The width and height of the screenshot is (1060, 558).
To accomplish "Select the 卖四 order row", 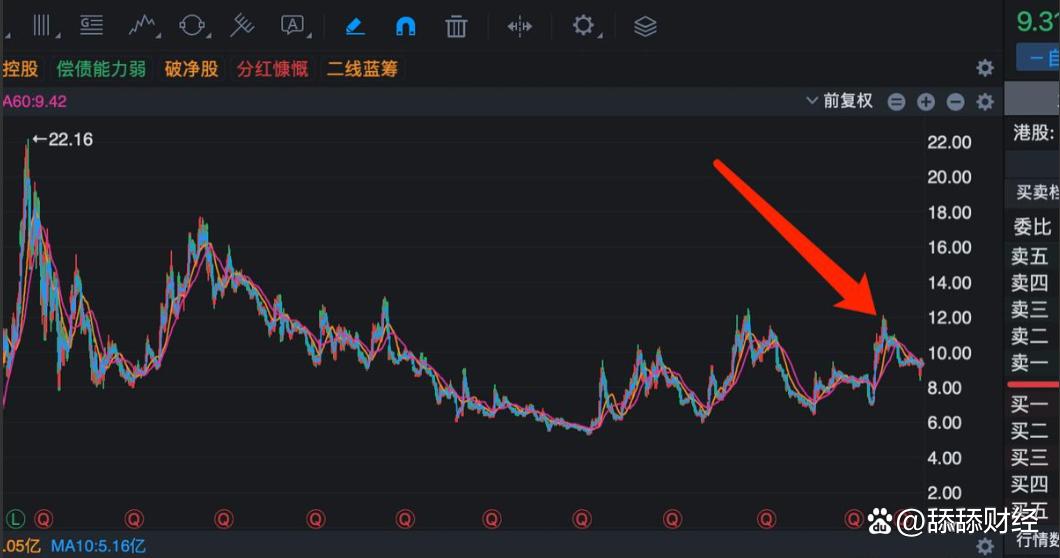I will (x=1030, y=283).
